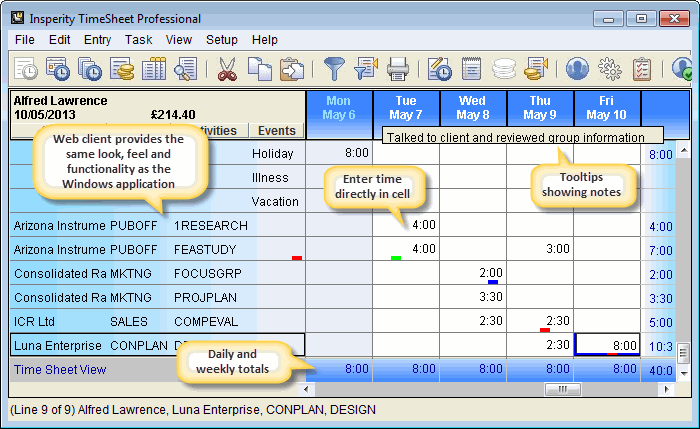Click the printer icon
This screenshot has height=429, width=700.
[x=397, y=69]
